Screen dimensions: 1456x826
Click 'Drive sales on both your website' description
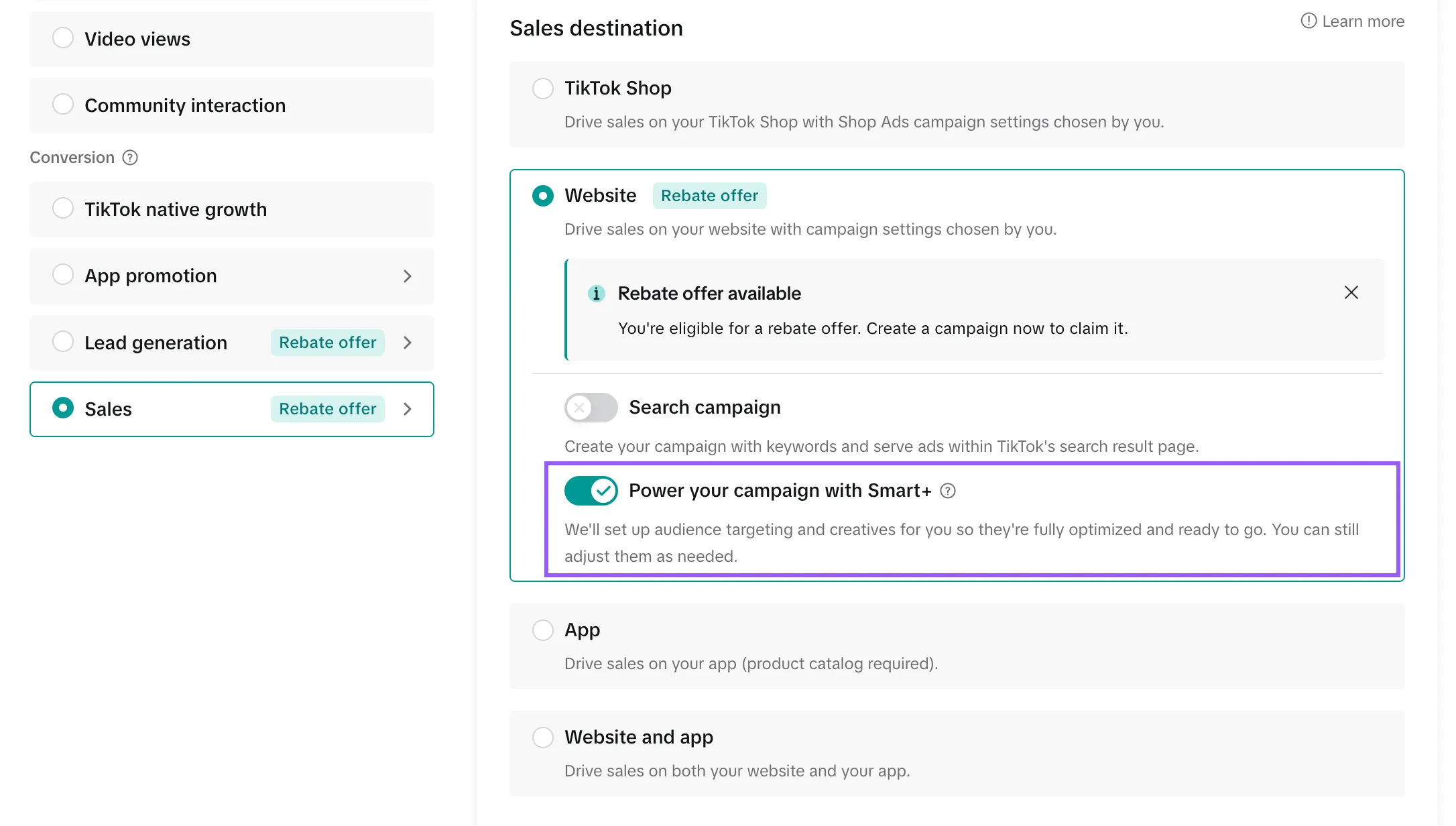[737, 771]
